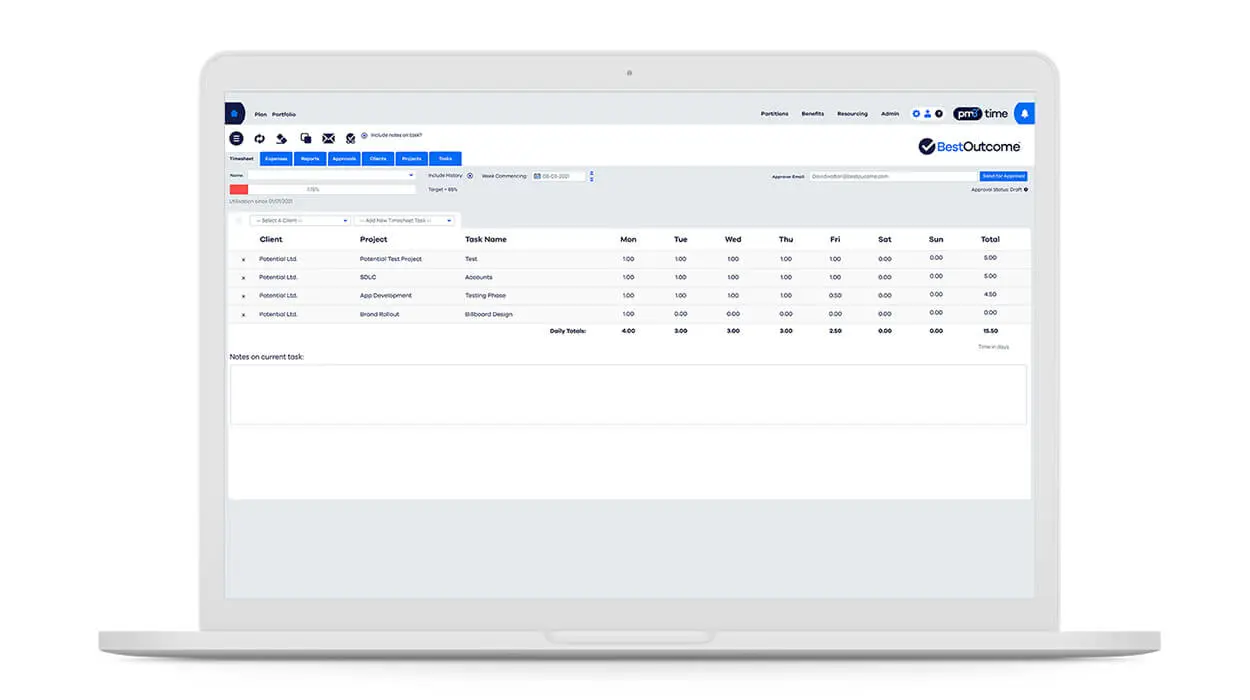The width and height of the screenshot is (1250, 700).
Task: Click the Friday daily total 2.50
Action: pyautogui.click(x=835, y=331)
